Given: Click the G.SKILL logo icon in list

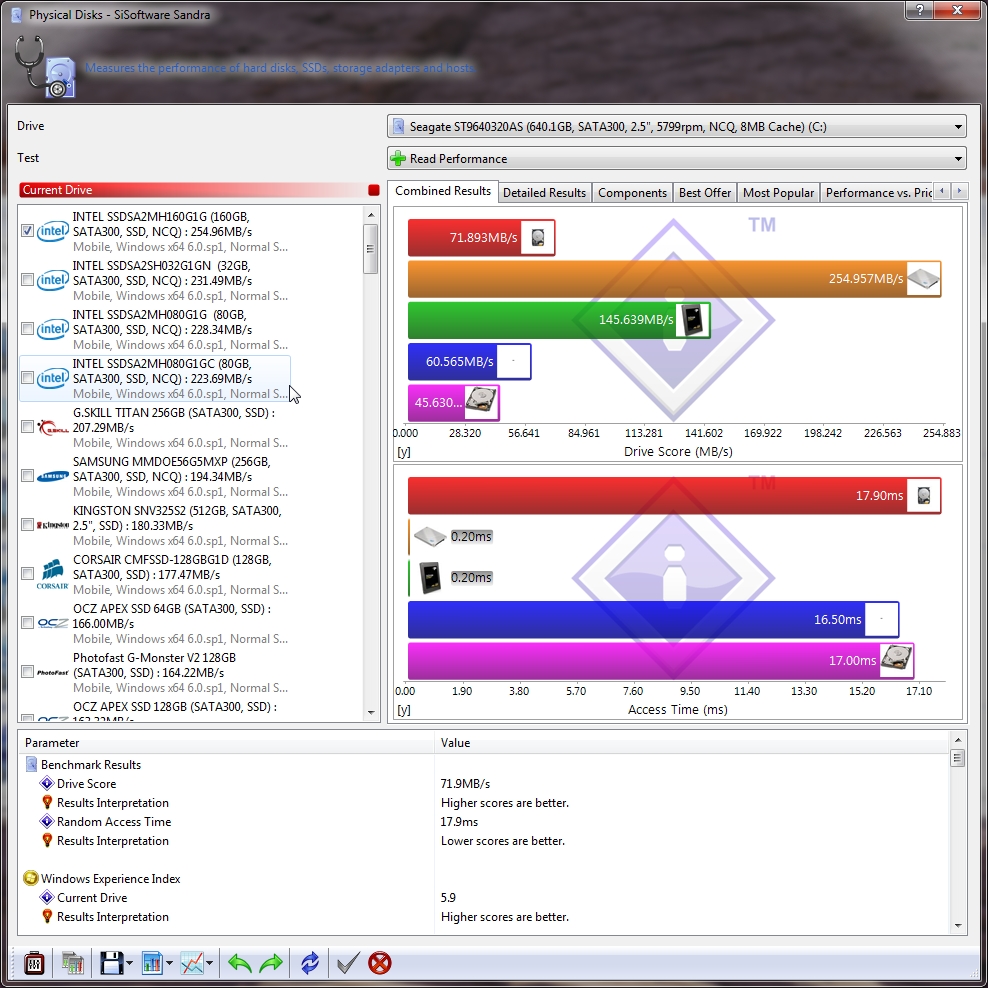Looking at the screenshot, I should (x=53, y=428).
